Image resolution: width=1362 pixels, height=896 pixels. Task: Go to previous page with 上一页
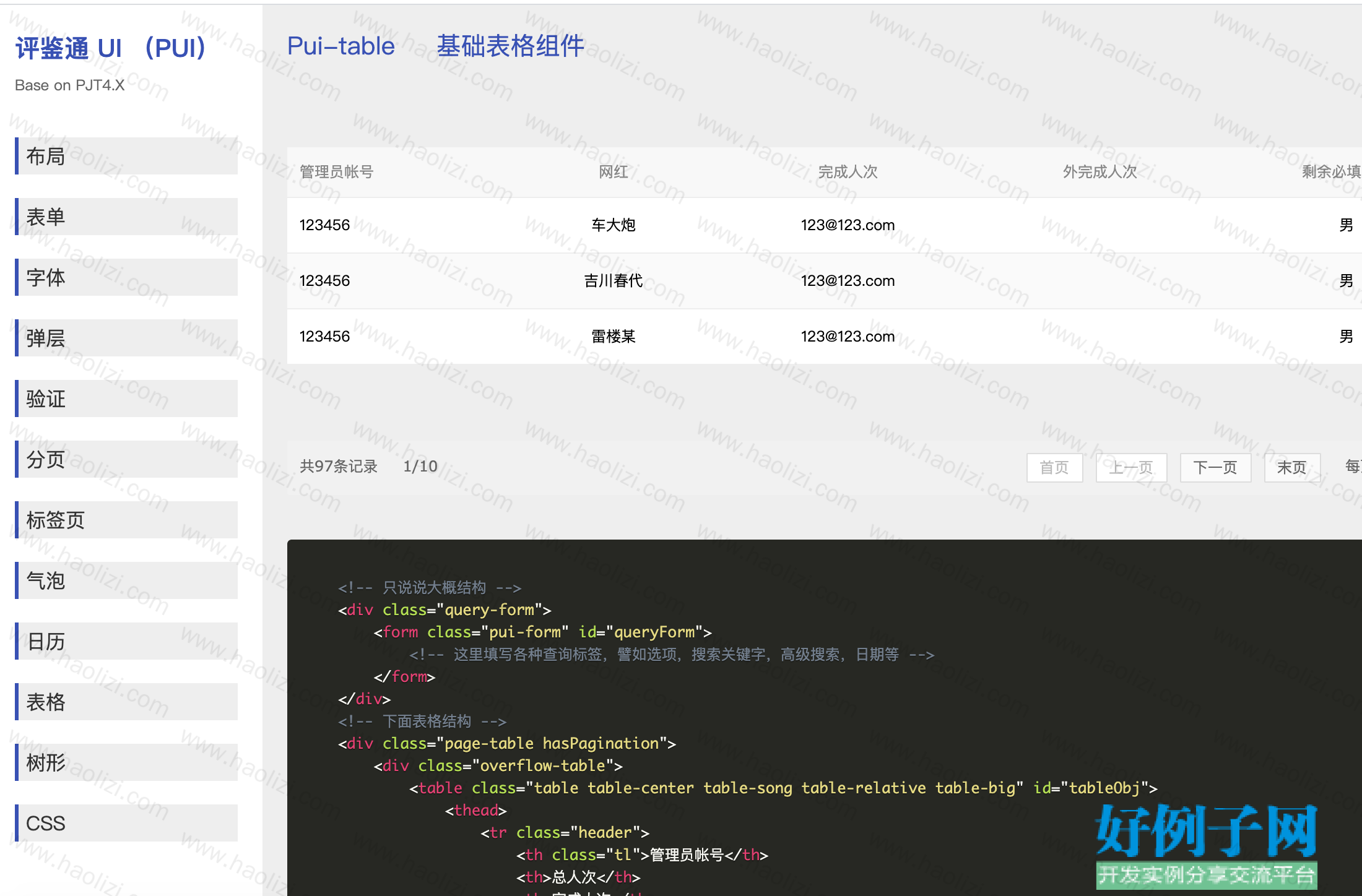[x=1131, y=467]
